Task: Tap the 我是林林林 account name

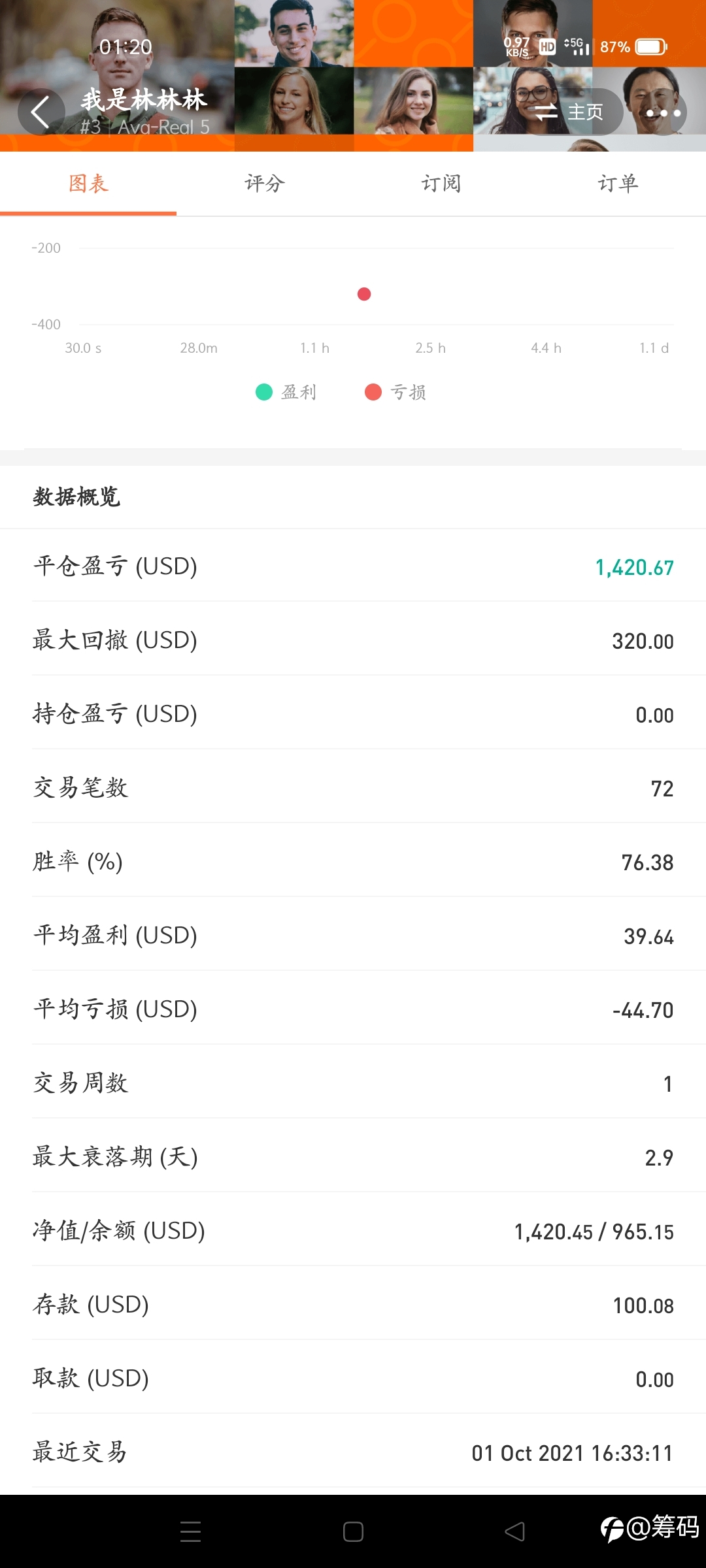Action: (x=144, y=100)
